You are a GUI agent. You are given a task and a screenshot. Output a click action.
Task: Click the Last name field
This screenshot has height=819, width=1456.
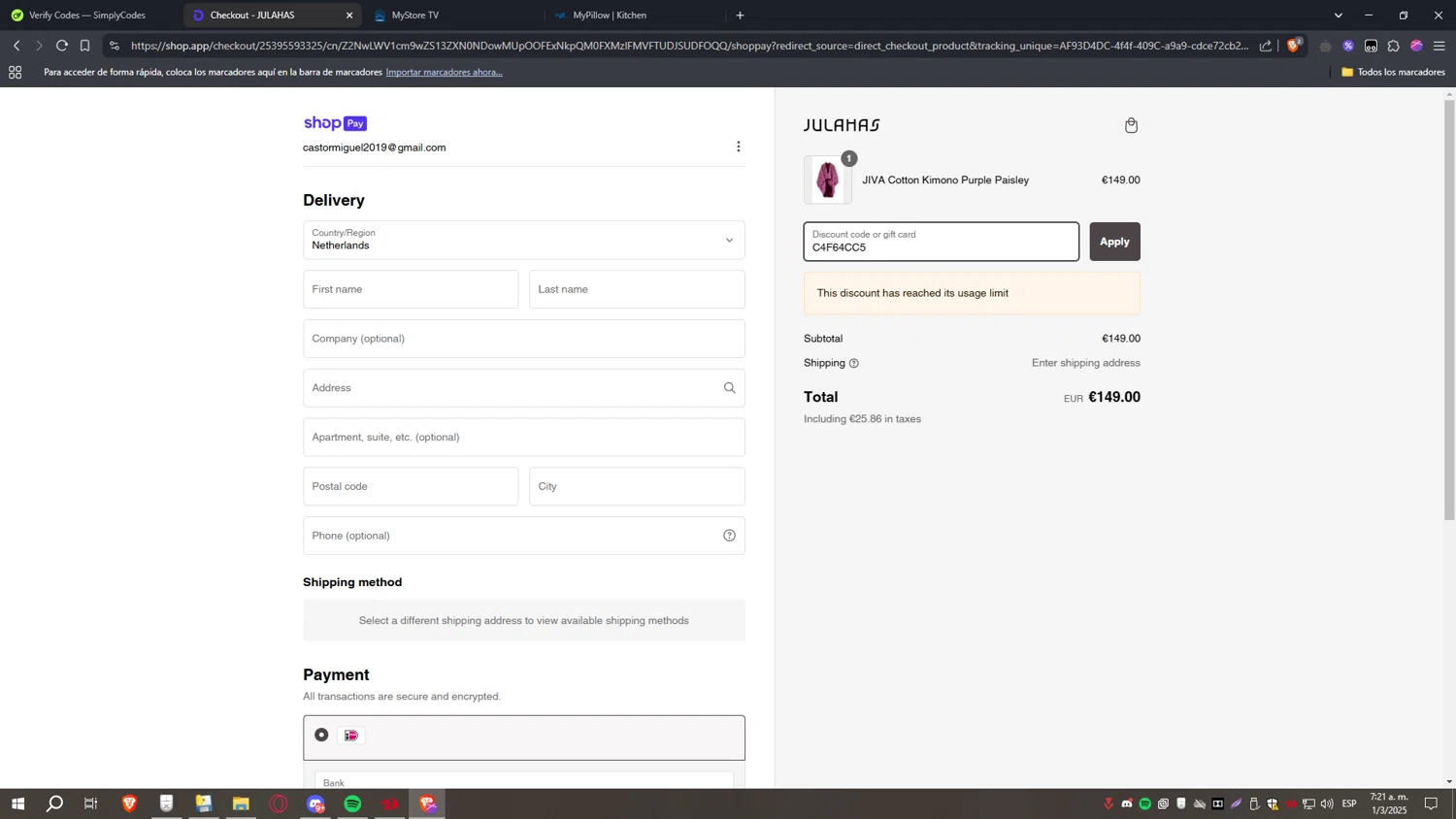click(x=637, y=289)
